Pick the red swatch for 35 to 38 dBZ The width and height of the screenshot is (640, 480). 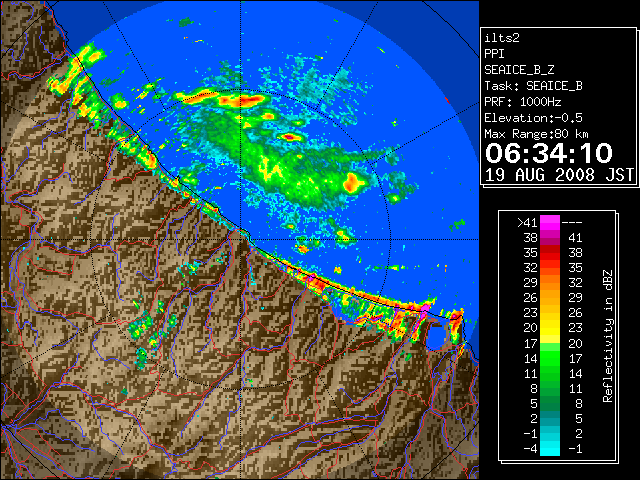pyautogui.click(x=550, y=253)
